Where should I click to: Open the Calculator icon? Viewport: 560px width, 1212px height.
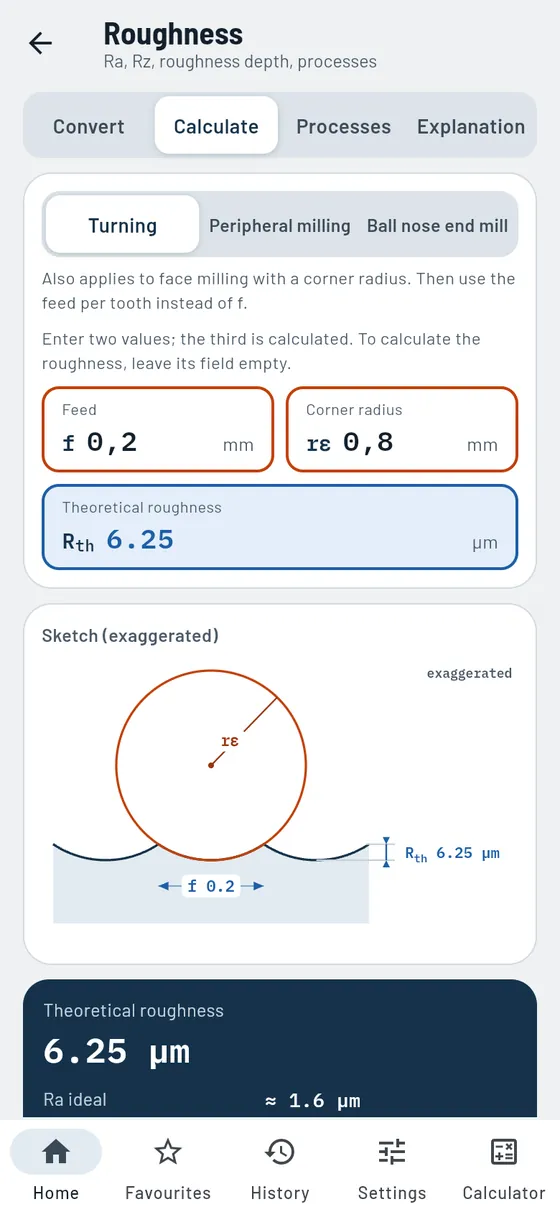[x=504, y=1152]
